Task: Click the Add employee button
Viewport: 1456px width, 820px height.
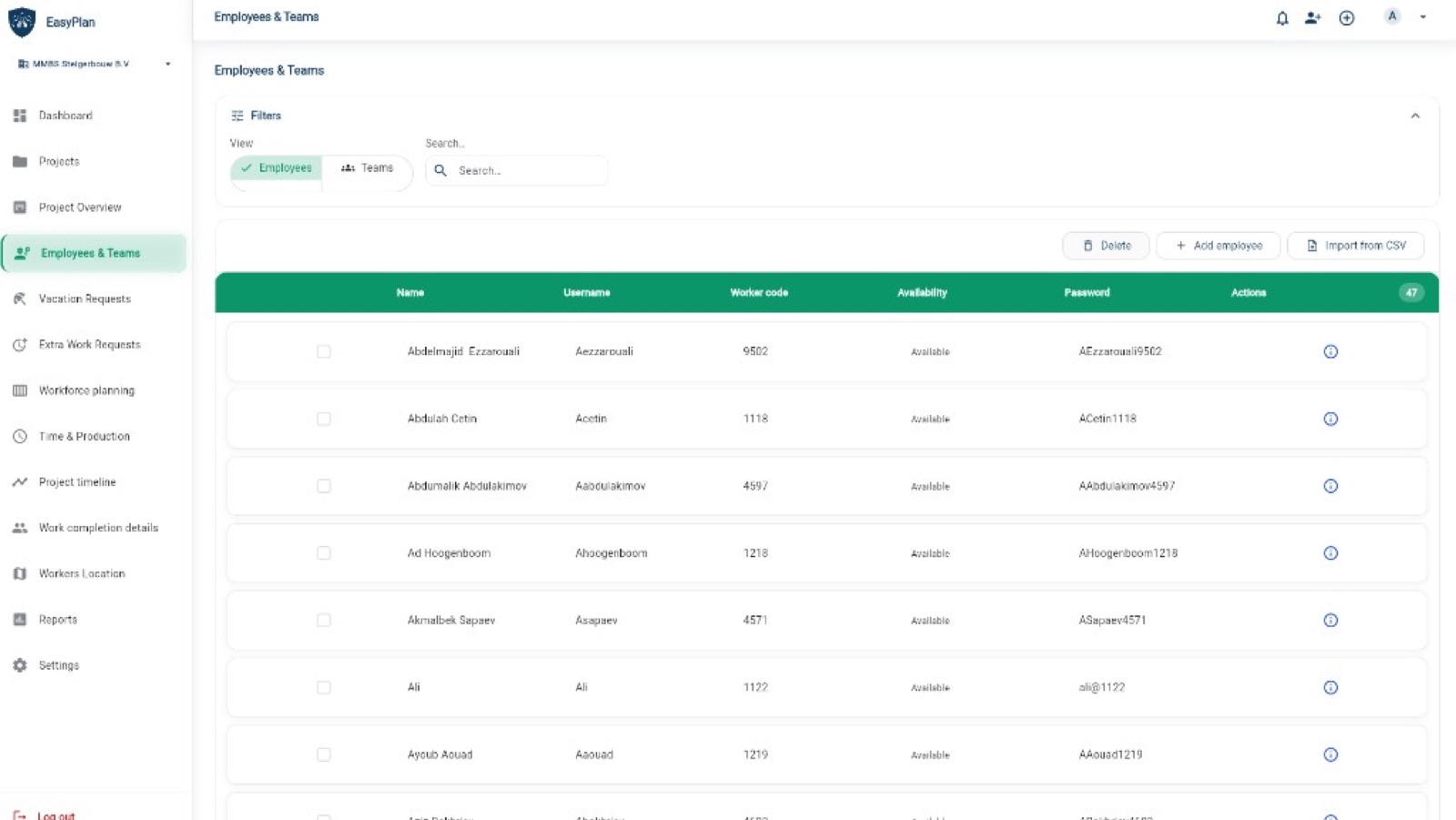Action: tap(1218, 246)
